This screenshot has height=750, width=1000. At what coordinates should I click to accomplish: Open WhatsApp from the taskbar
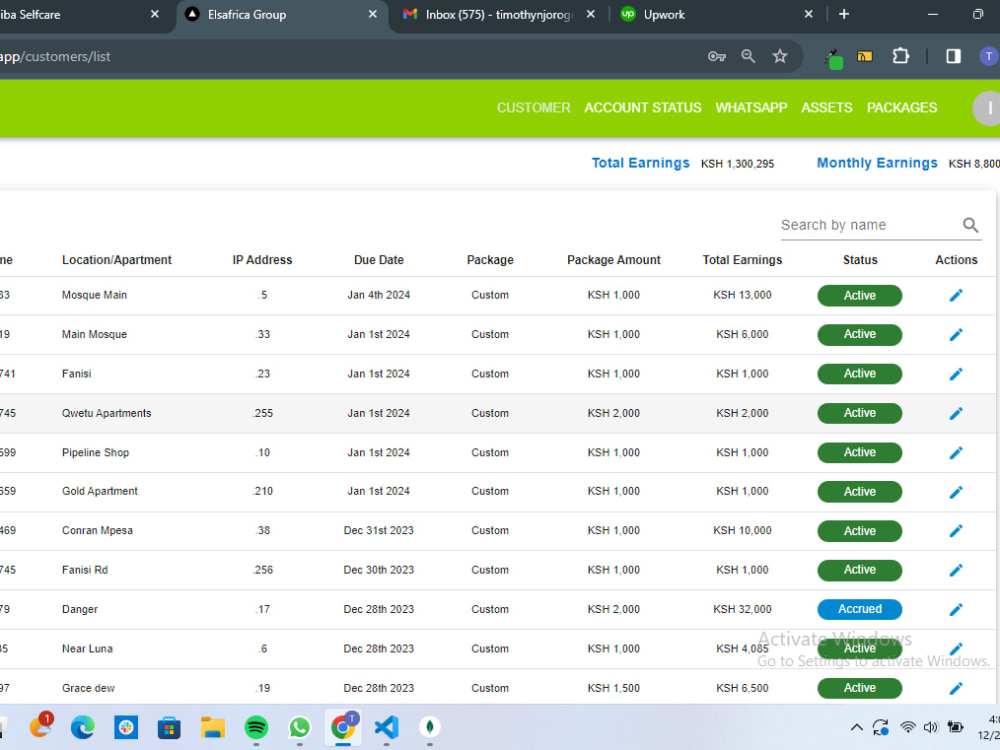(x=299, y=727)
